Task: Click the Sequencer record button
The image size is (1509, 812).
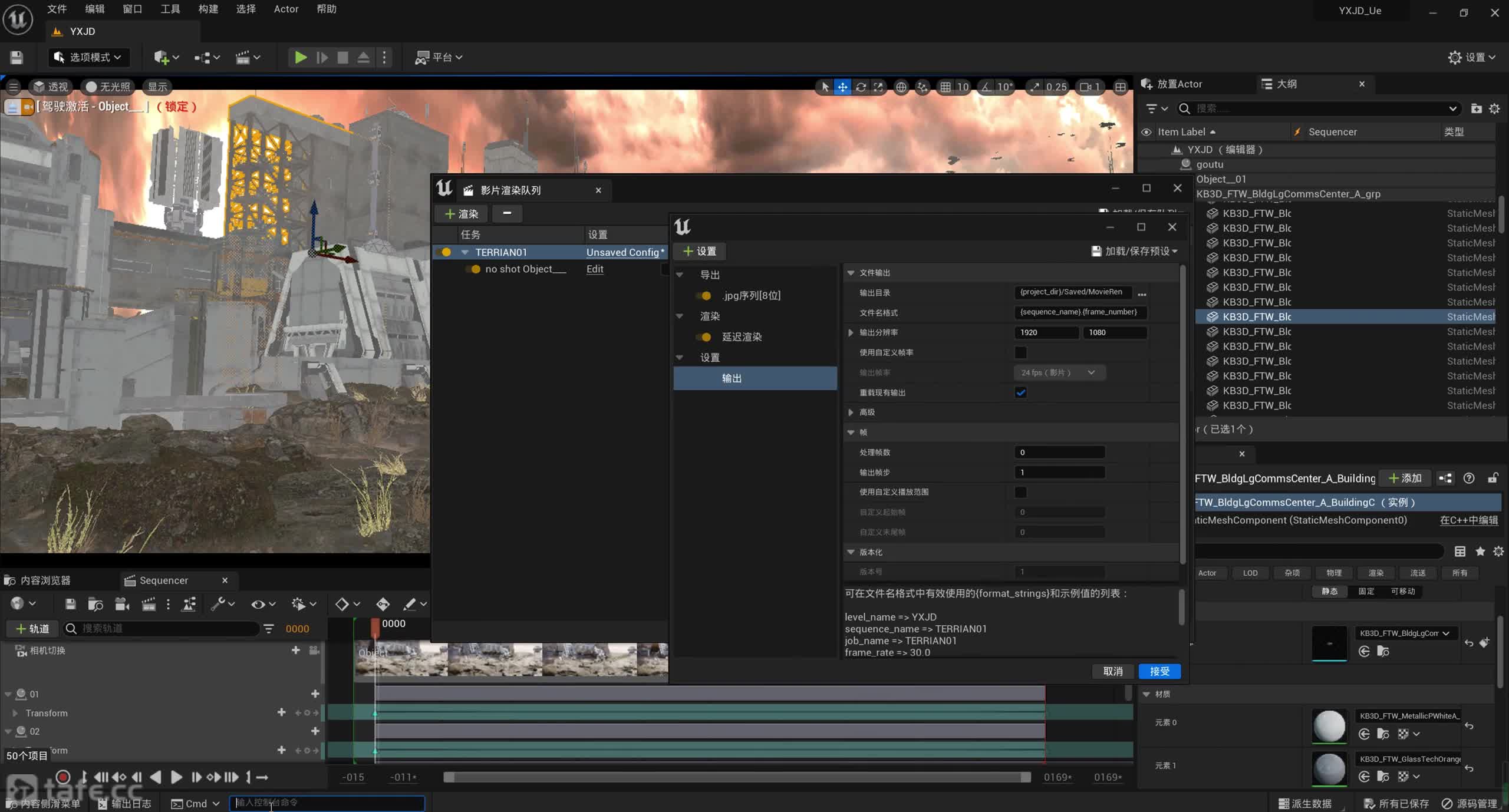Action: click(x=63, y=777)
